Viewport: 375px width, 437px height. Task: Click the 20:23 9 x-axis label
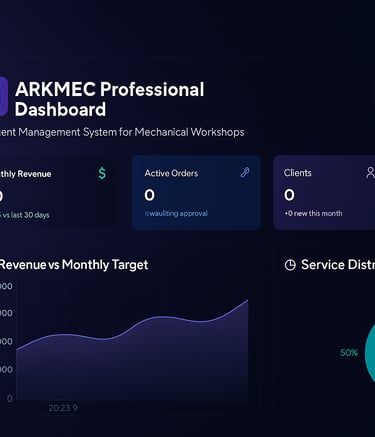[x=63, y=408]
